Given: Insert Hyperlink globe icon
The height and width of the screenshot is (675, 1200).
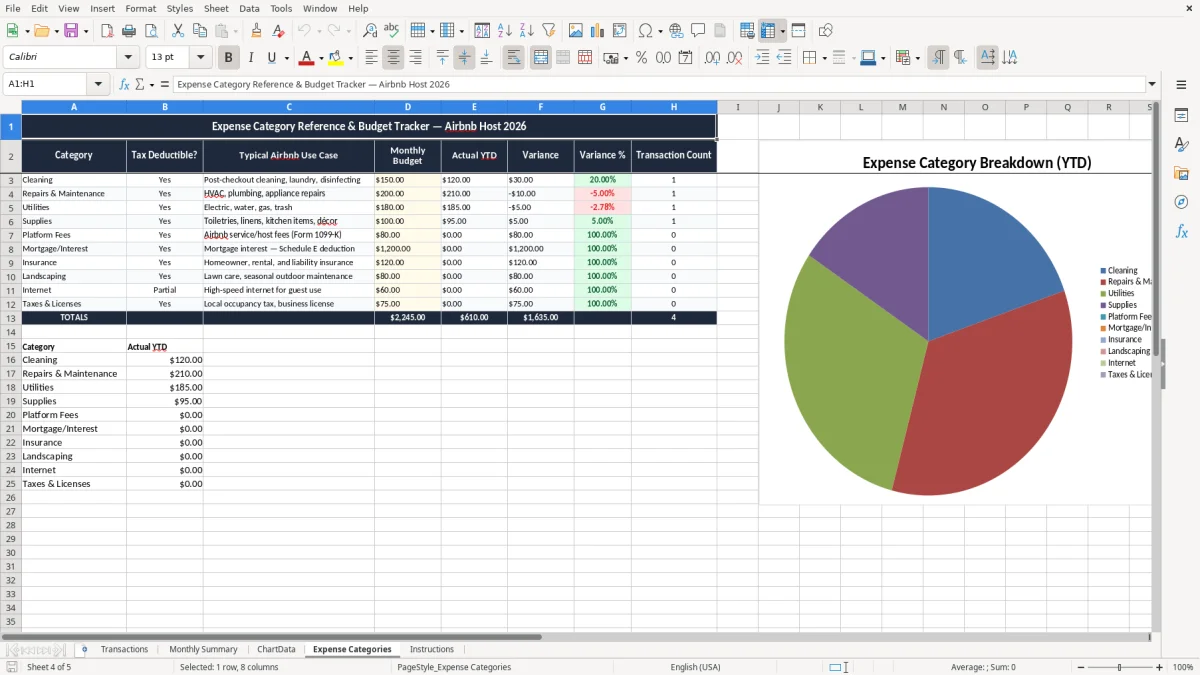Looking at the screenshot, I should [676, 31].
